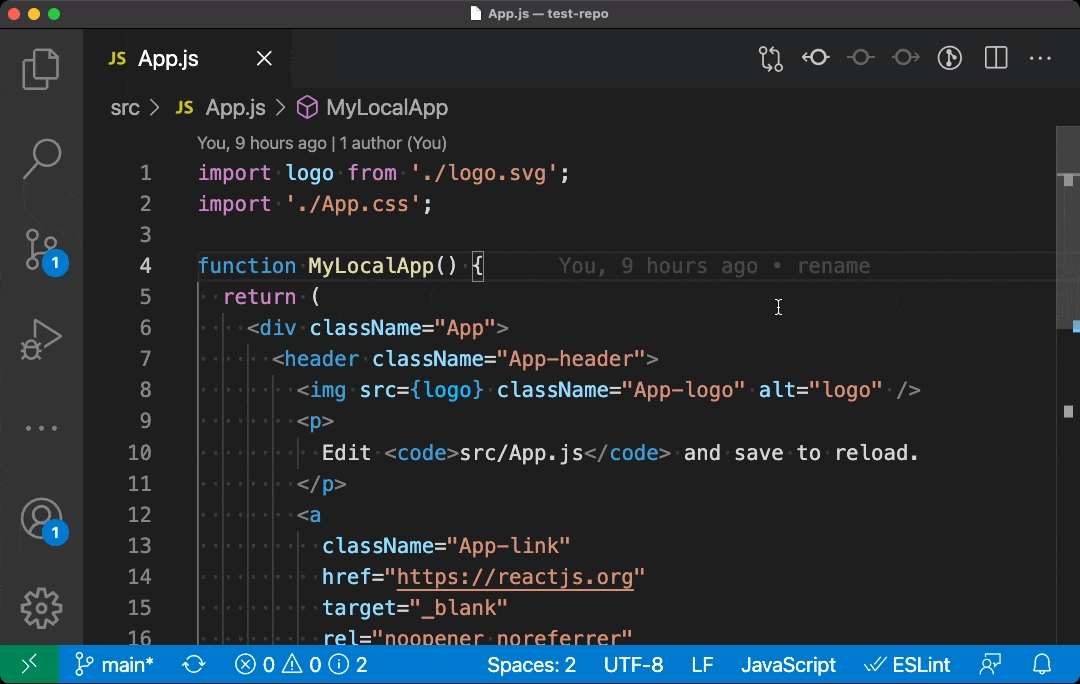Open the Run and Debug view

pyautogui.click(x=41, y=339)
